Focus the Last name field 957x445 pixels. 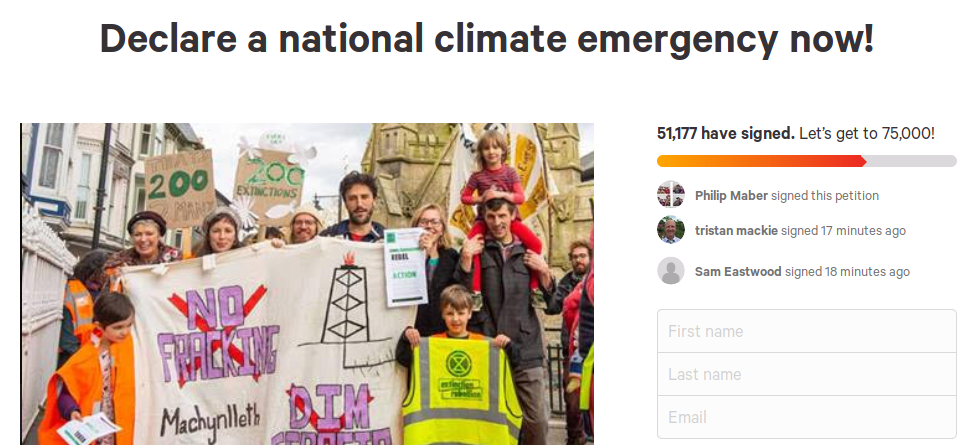tap(807, 374)
